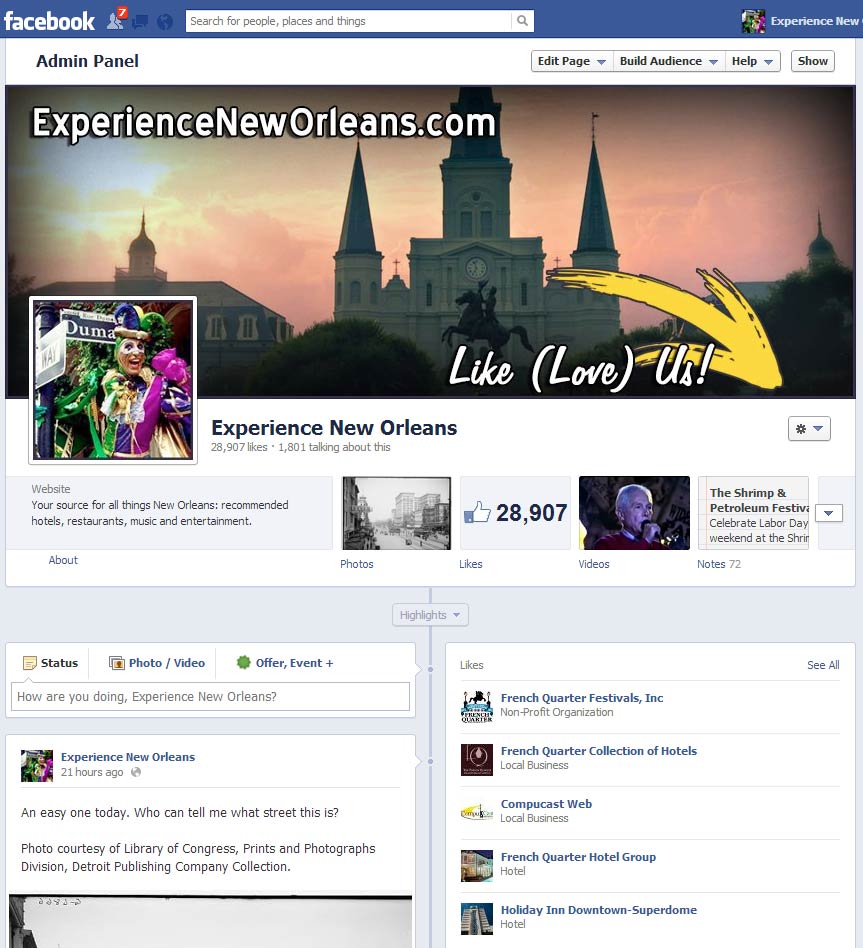Open French Quarter Hotel Group icon
The width and height of the screenshot is (863, 948).
[x=477, y=866]
